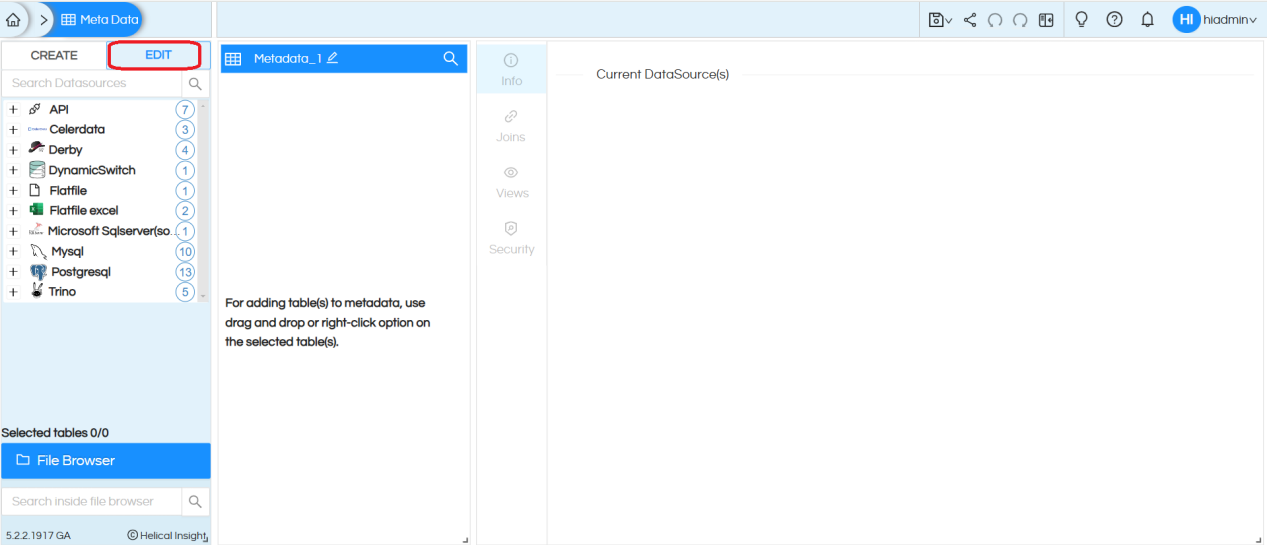Expand the Postgresql datasource node
The image size is (1267, 545).
(x=13, y=271)
